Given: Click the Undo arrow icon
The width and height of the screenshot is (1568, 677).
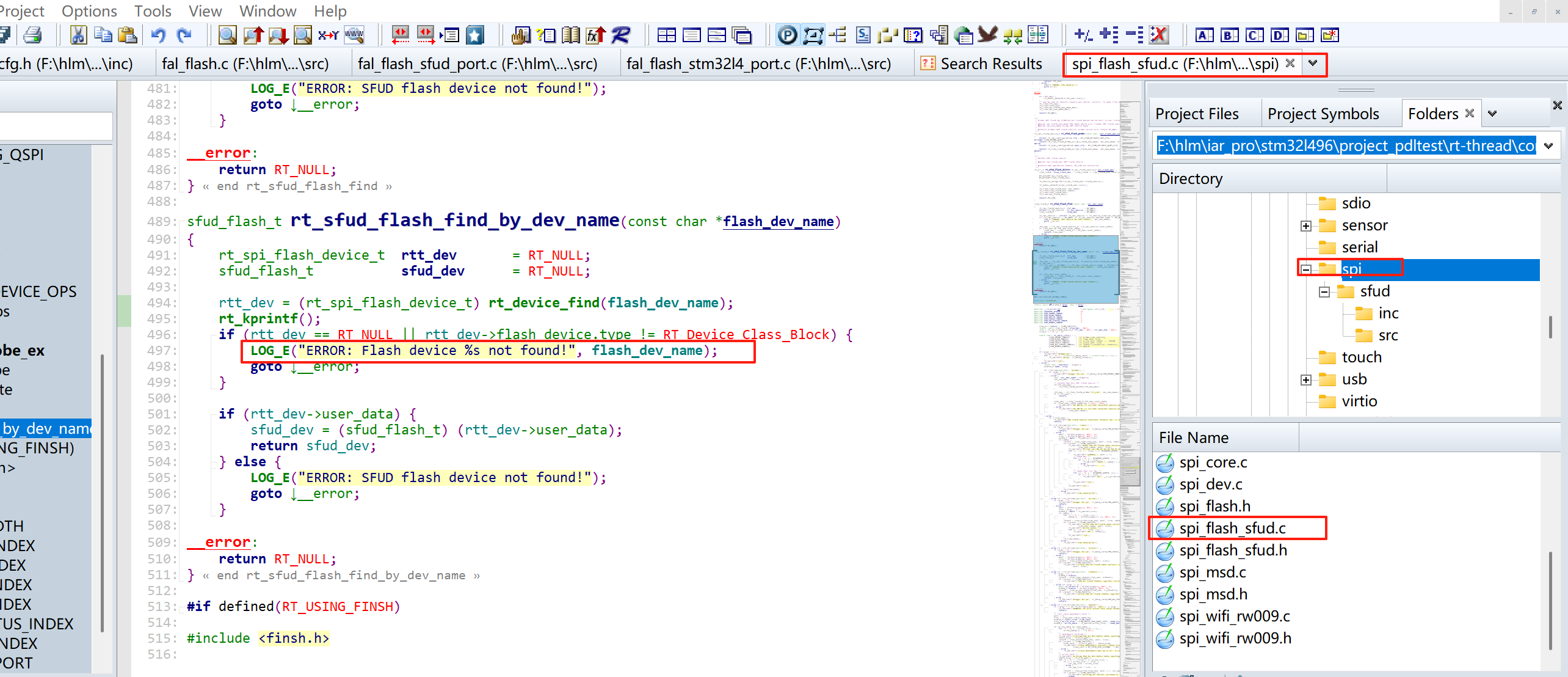Looking at the screenshot, I should 158,35.
